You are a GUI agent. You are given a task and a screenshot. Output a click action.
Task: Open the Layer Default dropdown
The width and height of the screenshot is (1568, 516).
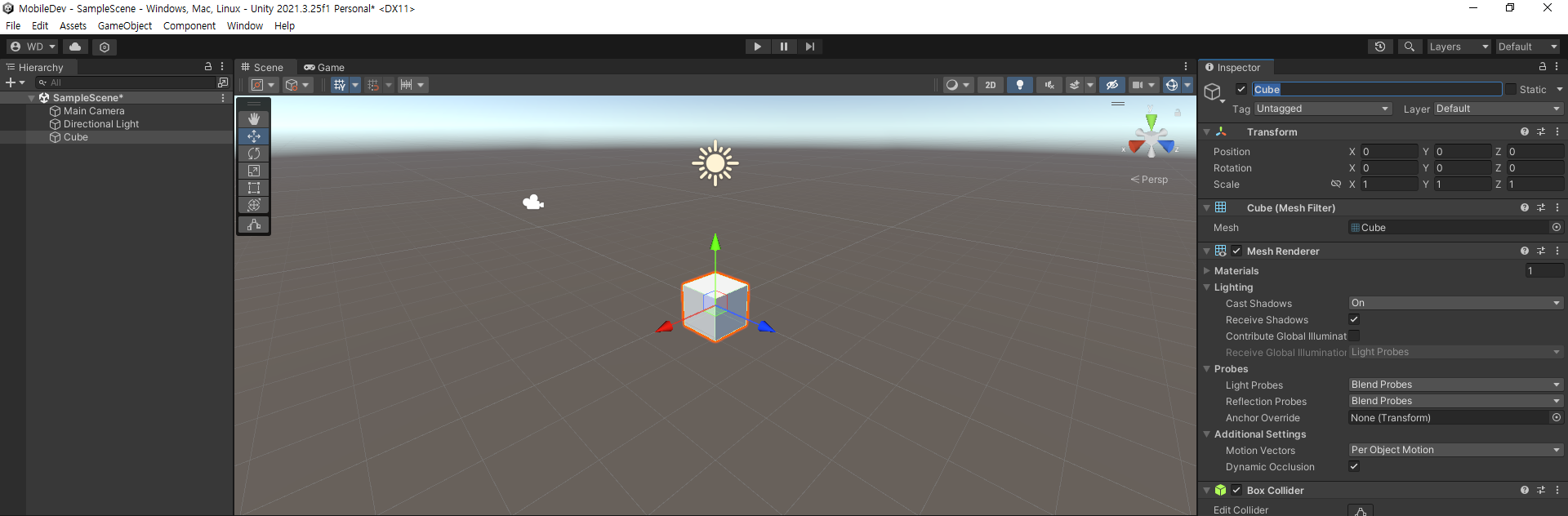[x=1499, y=109]
